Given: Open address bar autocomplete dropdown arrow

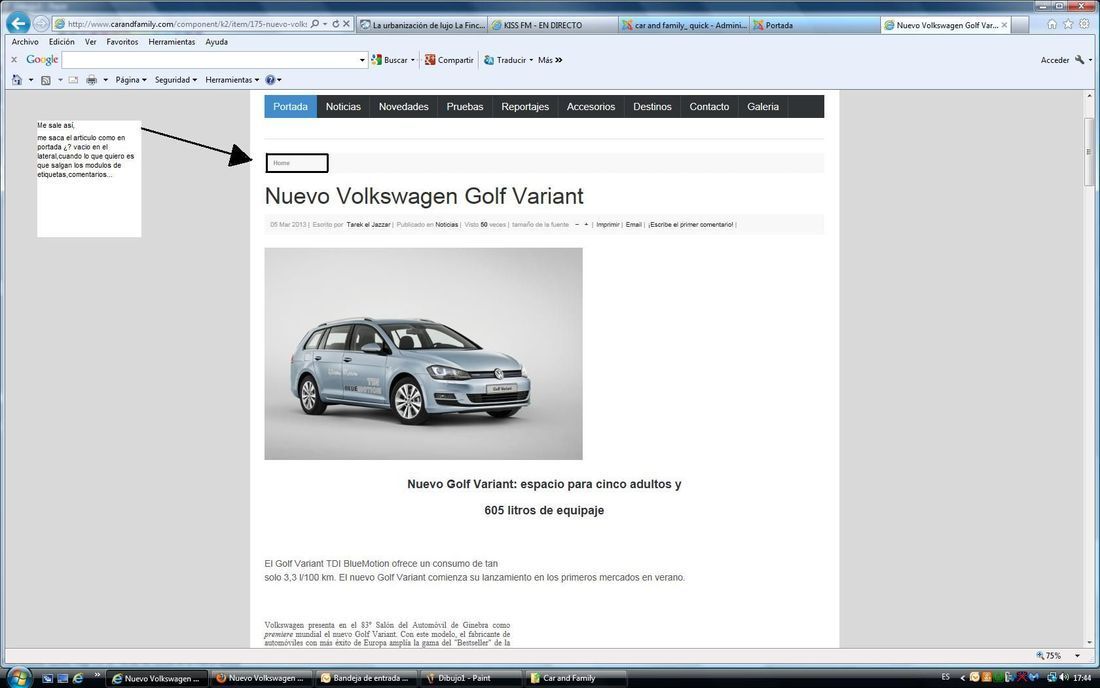Looking at the screenshot, I should click(325, 24).
